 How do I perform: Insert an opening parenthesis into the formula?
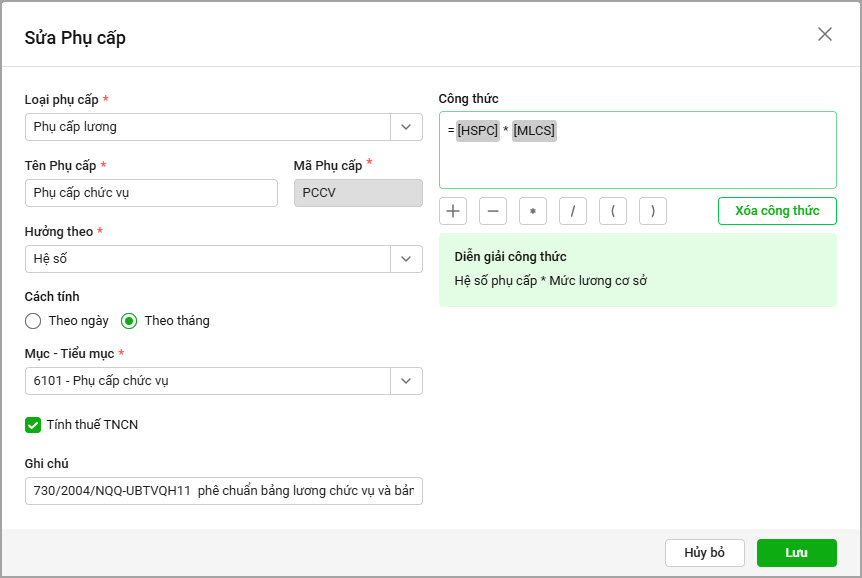(x=613, y=211)
